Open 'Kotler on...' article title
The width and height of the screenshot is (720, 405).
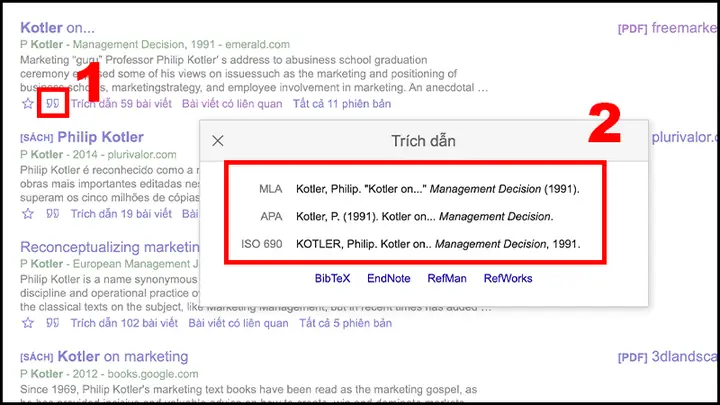57,28
